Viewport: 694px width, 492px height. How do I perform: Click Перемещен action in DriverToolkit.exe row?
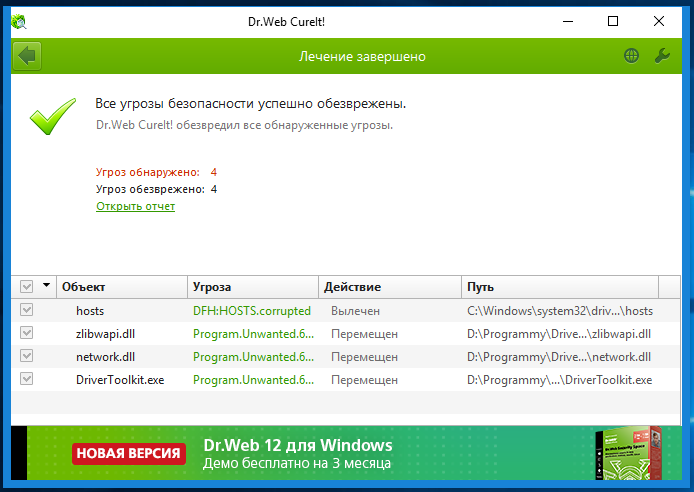pos(364,380)
